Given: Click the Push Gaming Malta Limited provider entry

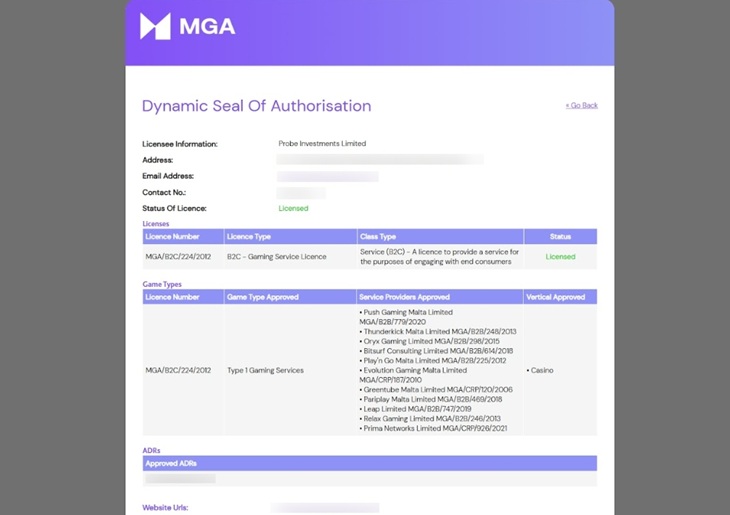Looking at the screenshot, I should click(406, 317).
